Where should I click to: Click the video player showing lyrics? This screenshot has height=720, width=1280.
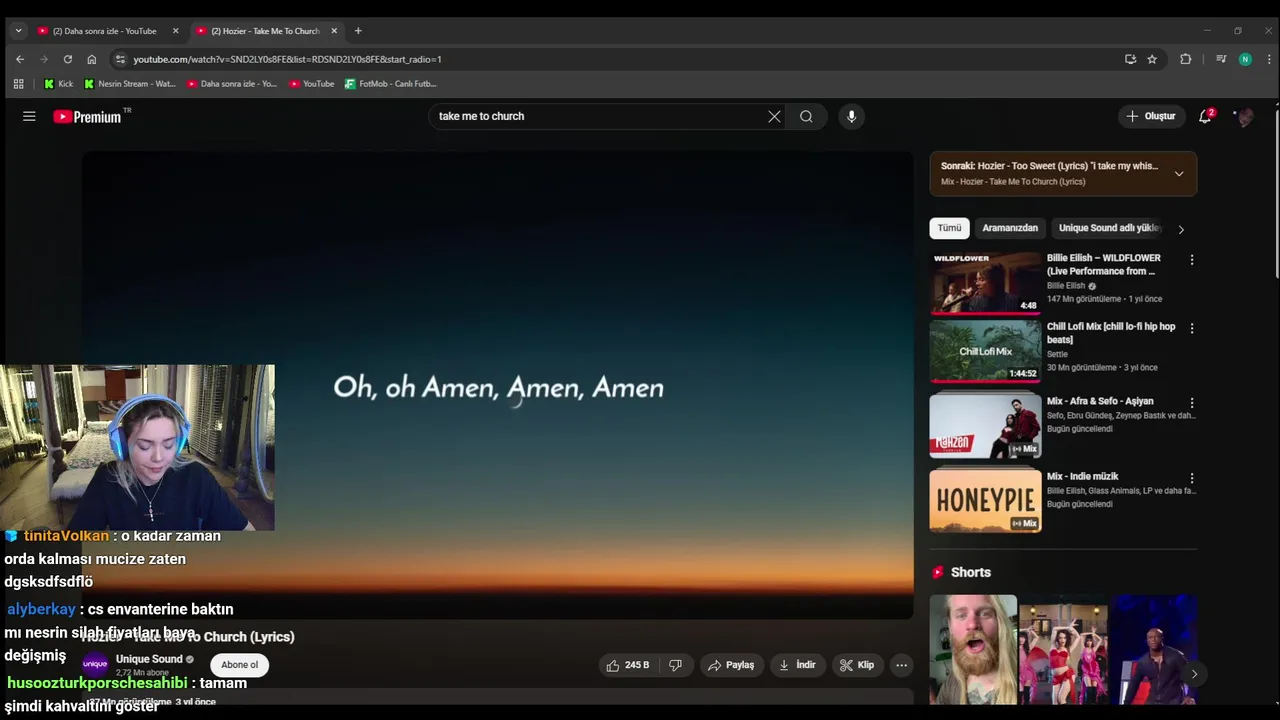click(497, 385)
